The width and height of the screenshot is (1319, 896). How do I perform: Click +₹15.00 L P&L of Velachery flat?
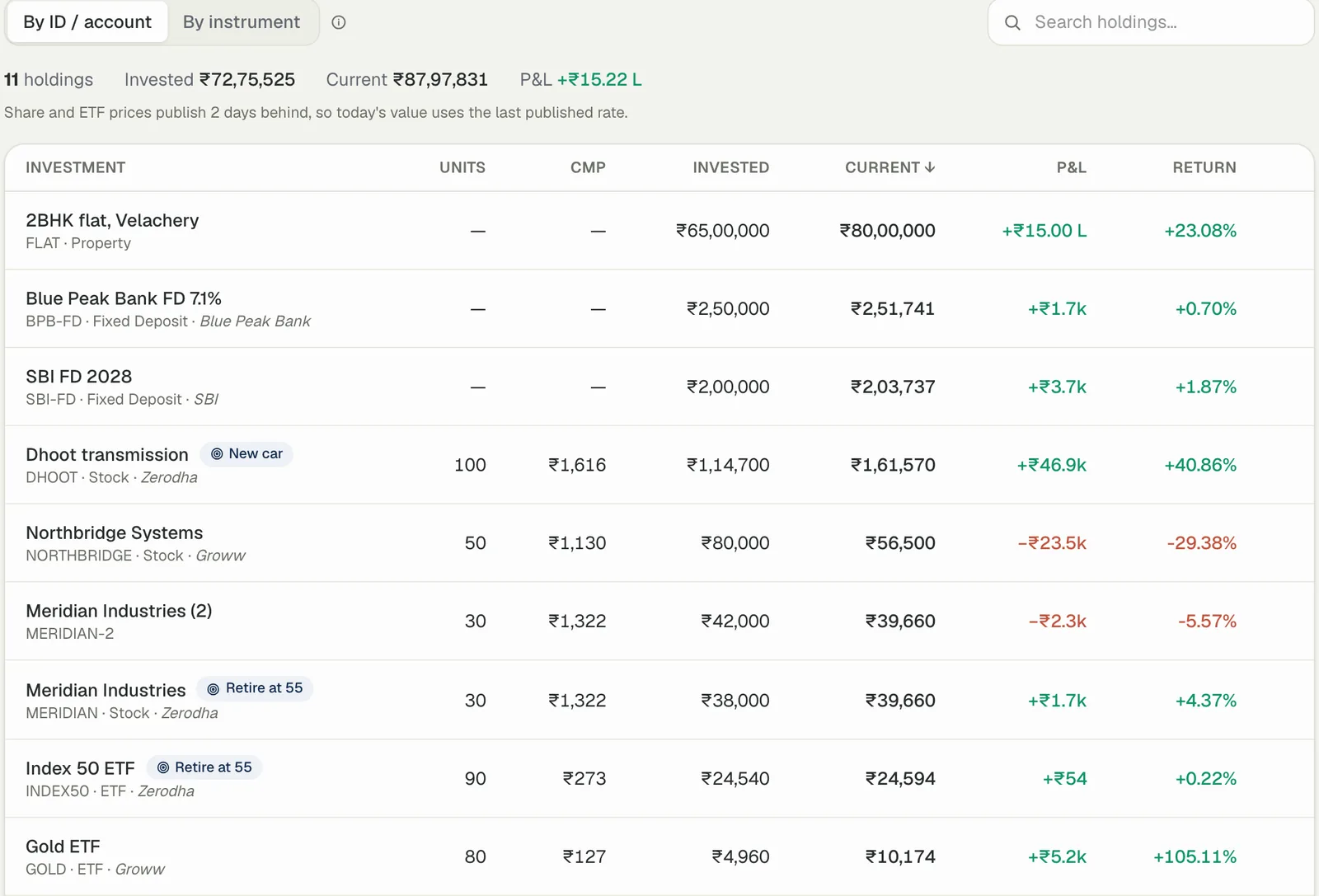pyautogui.click(x=1044, y=231)
